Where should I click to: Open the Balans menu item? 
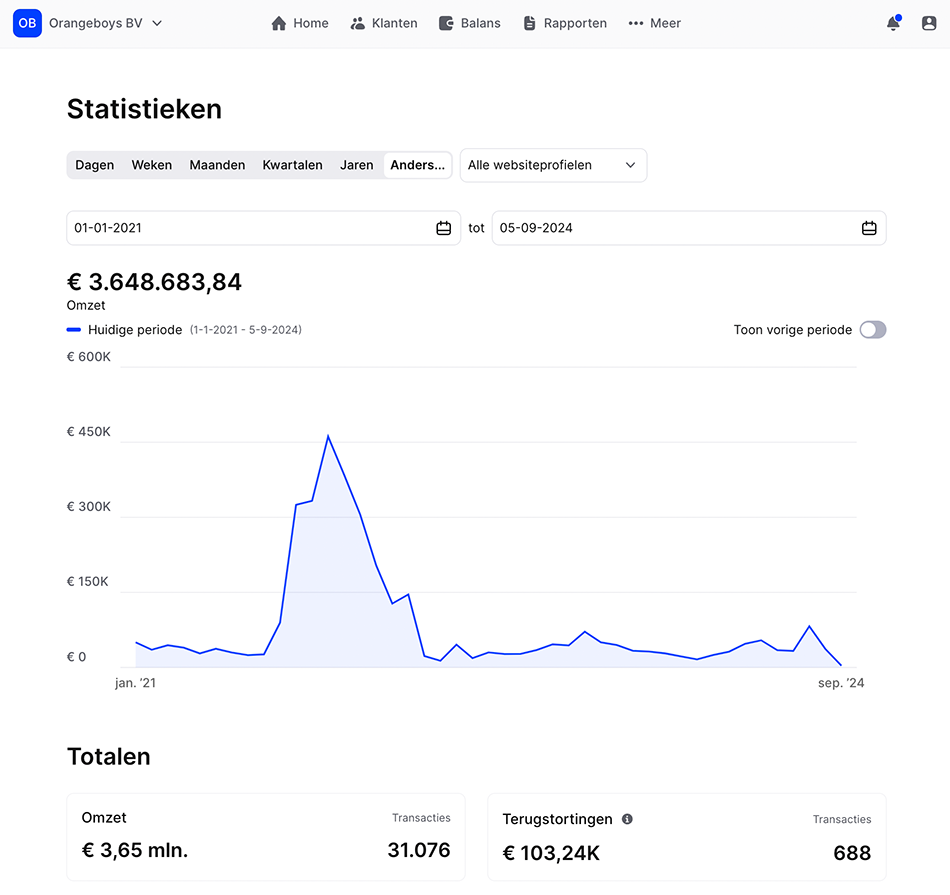(470, 23)
